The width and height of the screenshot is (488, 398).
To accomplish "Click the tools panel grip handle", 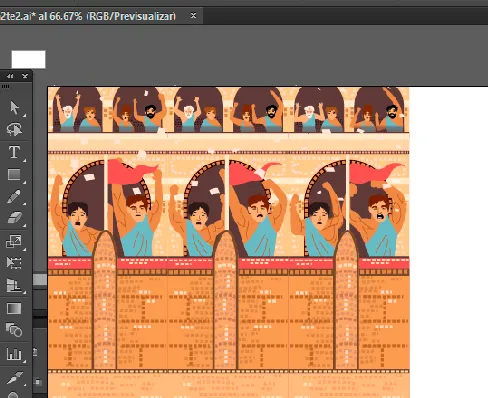I will tap(6, 87).
